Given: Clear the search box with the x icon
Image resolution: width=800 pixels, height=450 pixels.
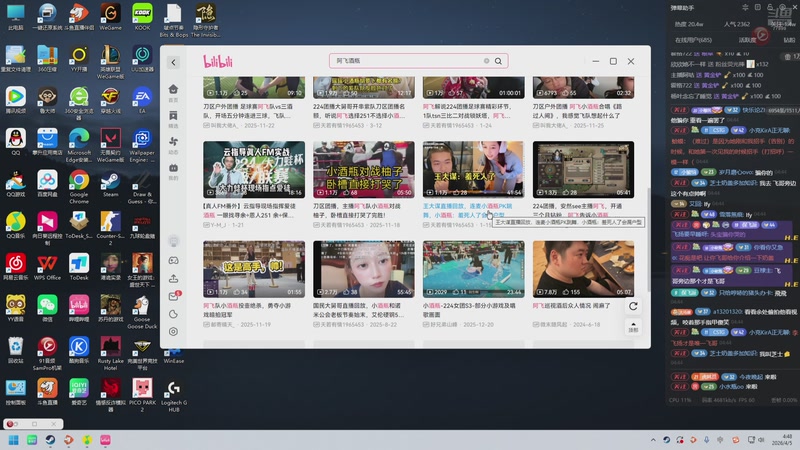Looking at the screenshot, I should pyautogui.click(x=486, y=61).
